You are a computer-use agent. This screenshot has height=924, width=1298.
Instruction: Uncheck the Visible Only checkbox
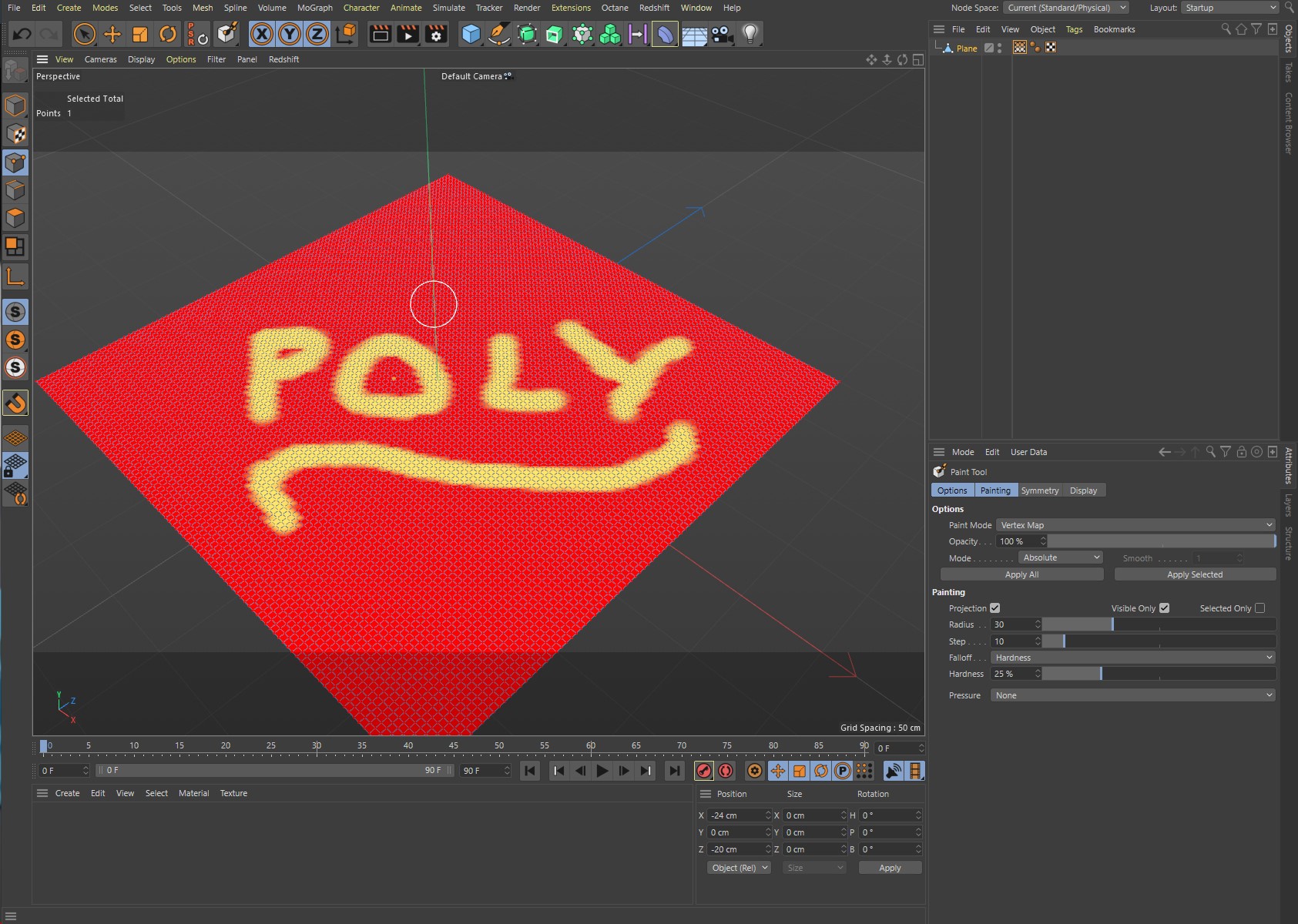(1164, 608)
